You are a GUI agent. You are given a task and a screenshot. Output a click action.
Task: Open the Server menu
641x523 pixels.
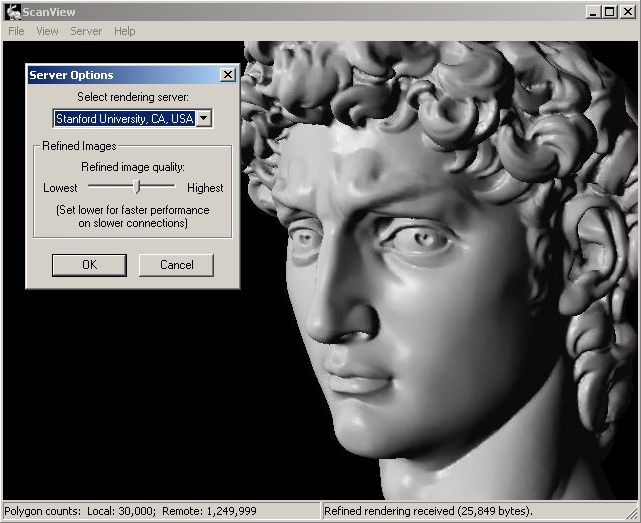click(86, 31)
